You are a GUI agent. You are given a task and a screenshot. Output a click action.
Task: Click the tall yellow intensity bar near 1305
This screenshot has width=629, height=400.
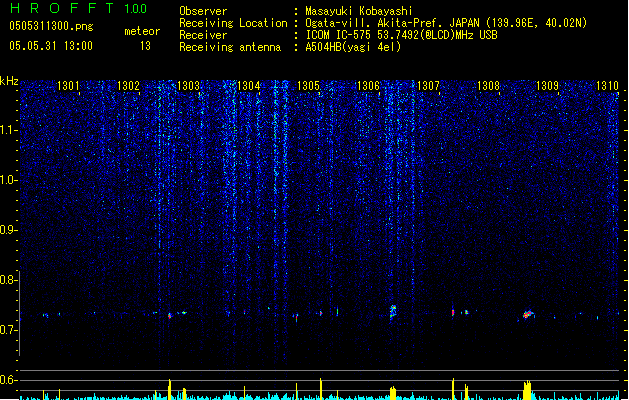(321, 389)
